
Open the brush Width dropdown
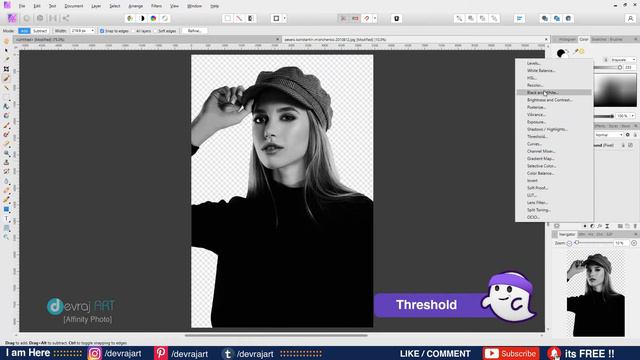(x=93, y=31)
